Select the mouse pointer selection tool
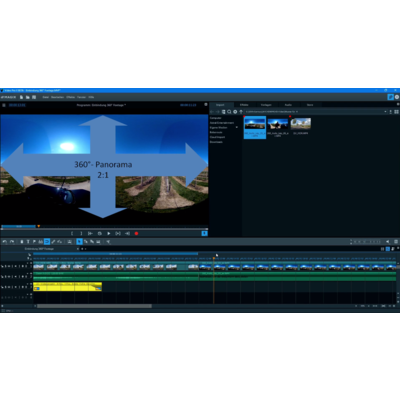Screen dimensions: 400x400 click(x=79, y=242)
